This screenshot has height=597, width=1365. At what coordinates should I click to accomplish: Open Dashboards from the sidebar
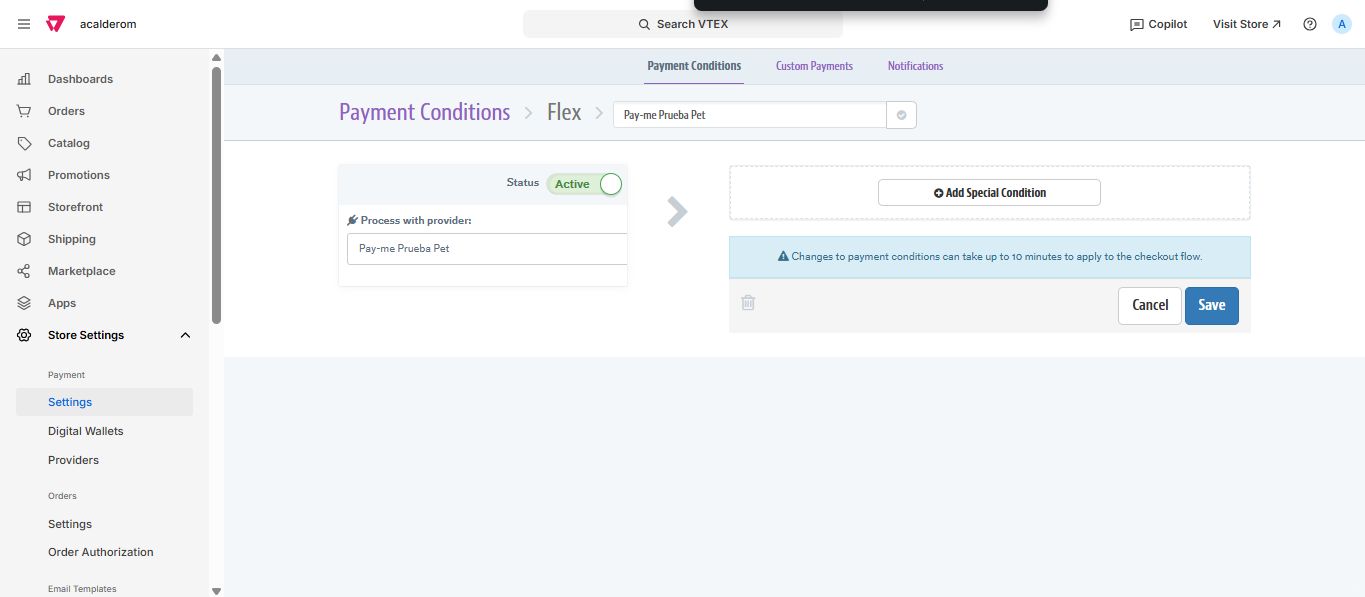[80, 79]
